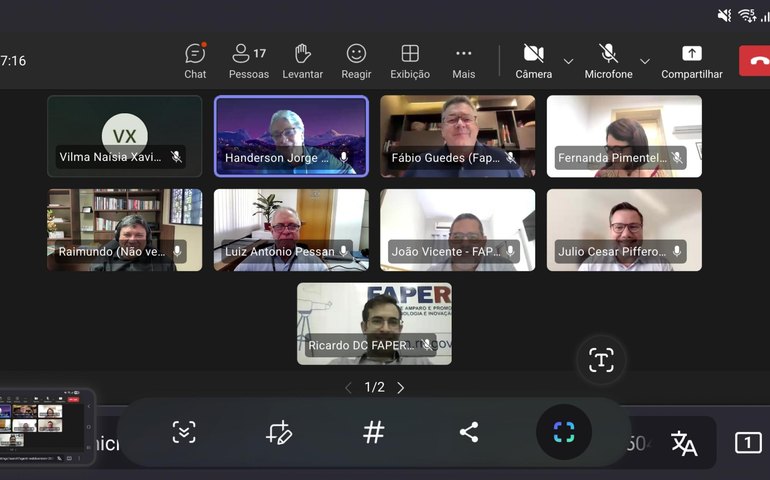Click the Compartilhar screen share button
The width and height of the screenshot is (770, 480).
691,60
